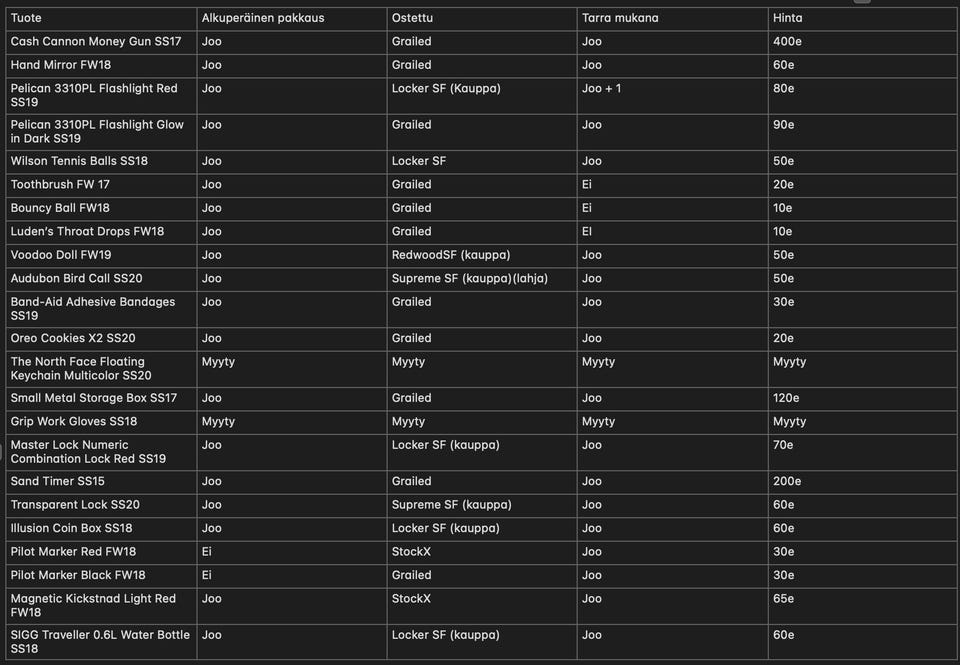Click the RedwoodSF (kauppa) cell
The height and width of the screenshot is (665, 960).
(451, 255)
